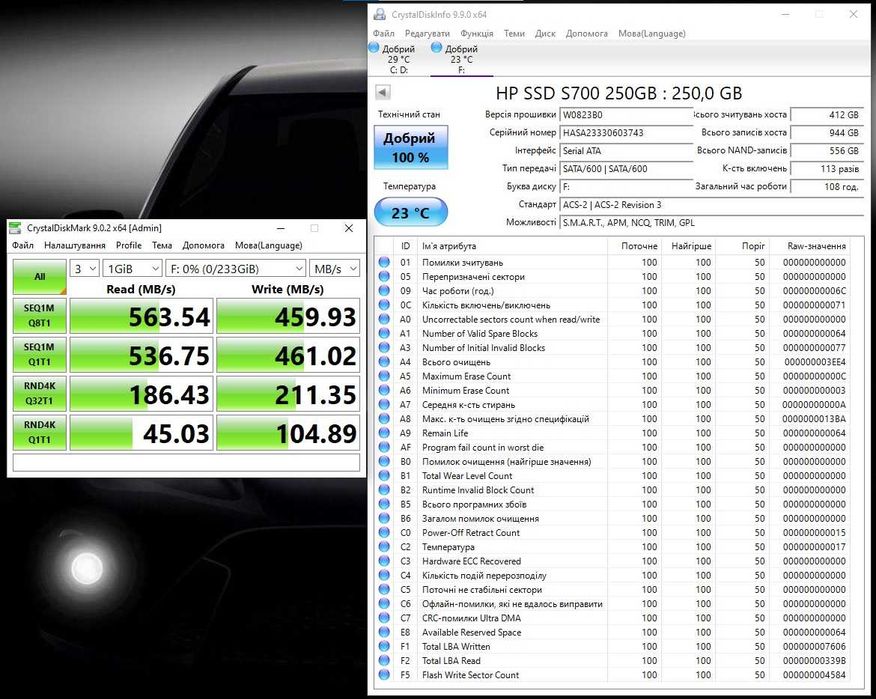Open the Функція menu in CrystalDiskInfo

pyautogui.click(x=477, y=34)
